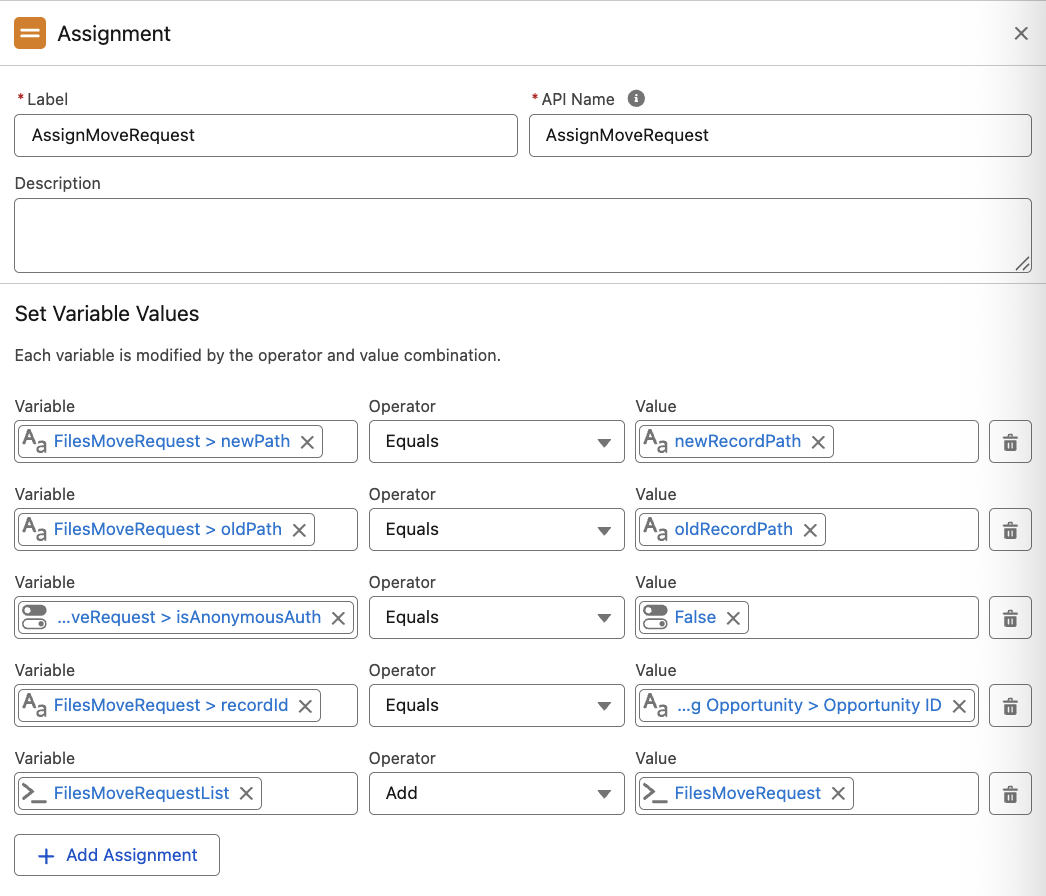Remove the newRecordPath value pill
This screenshot has height=896, width=1046.
818,442
